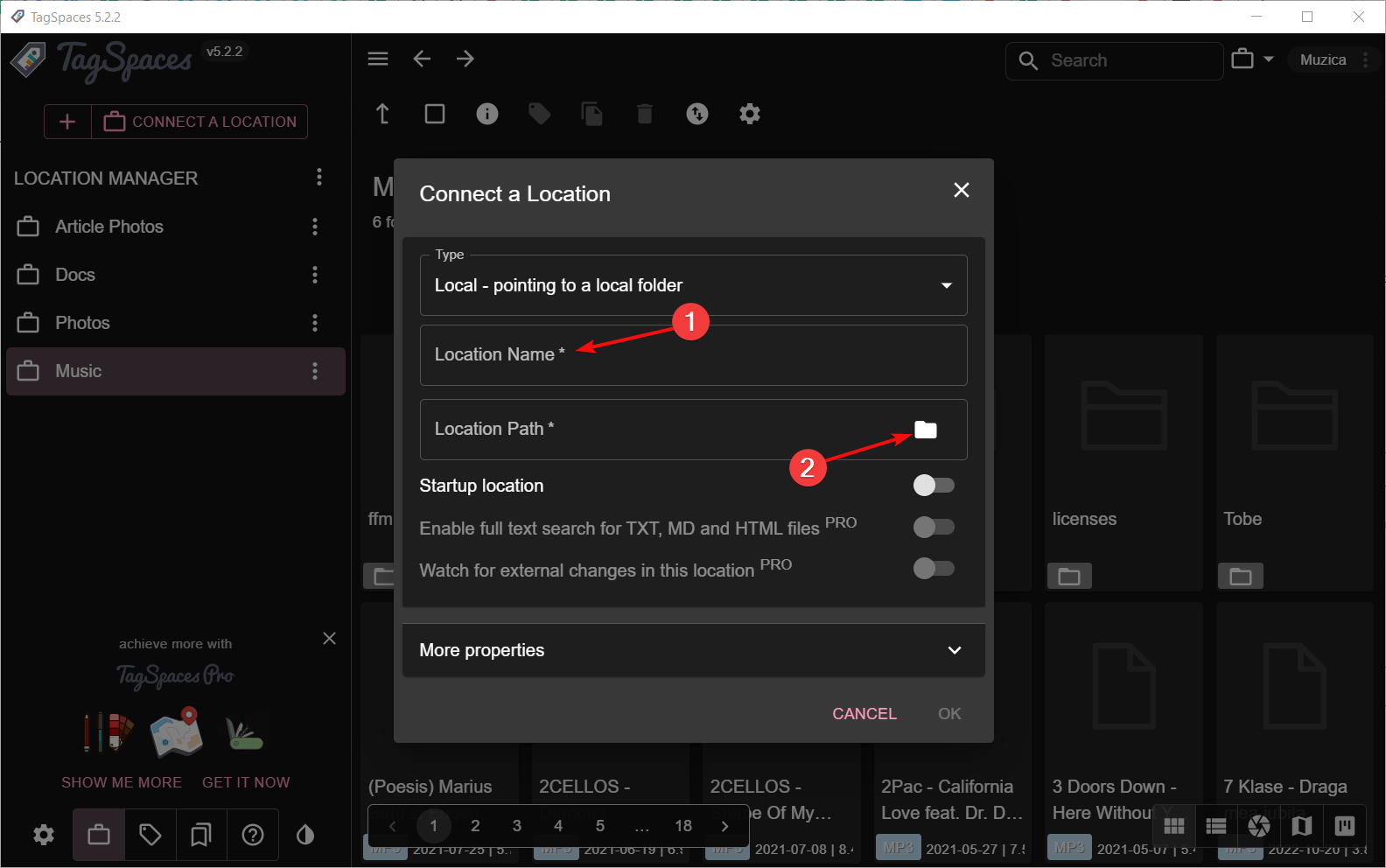
Task: Go back with the left arrow
Action: [x=422, y=59]
